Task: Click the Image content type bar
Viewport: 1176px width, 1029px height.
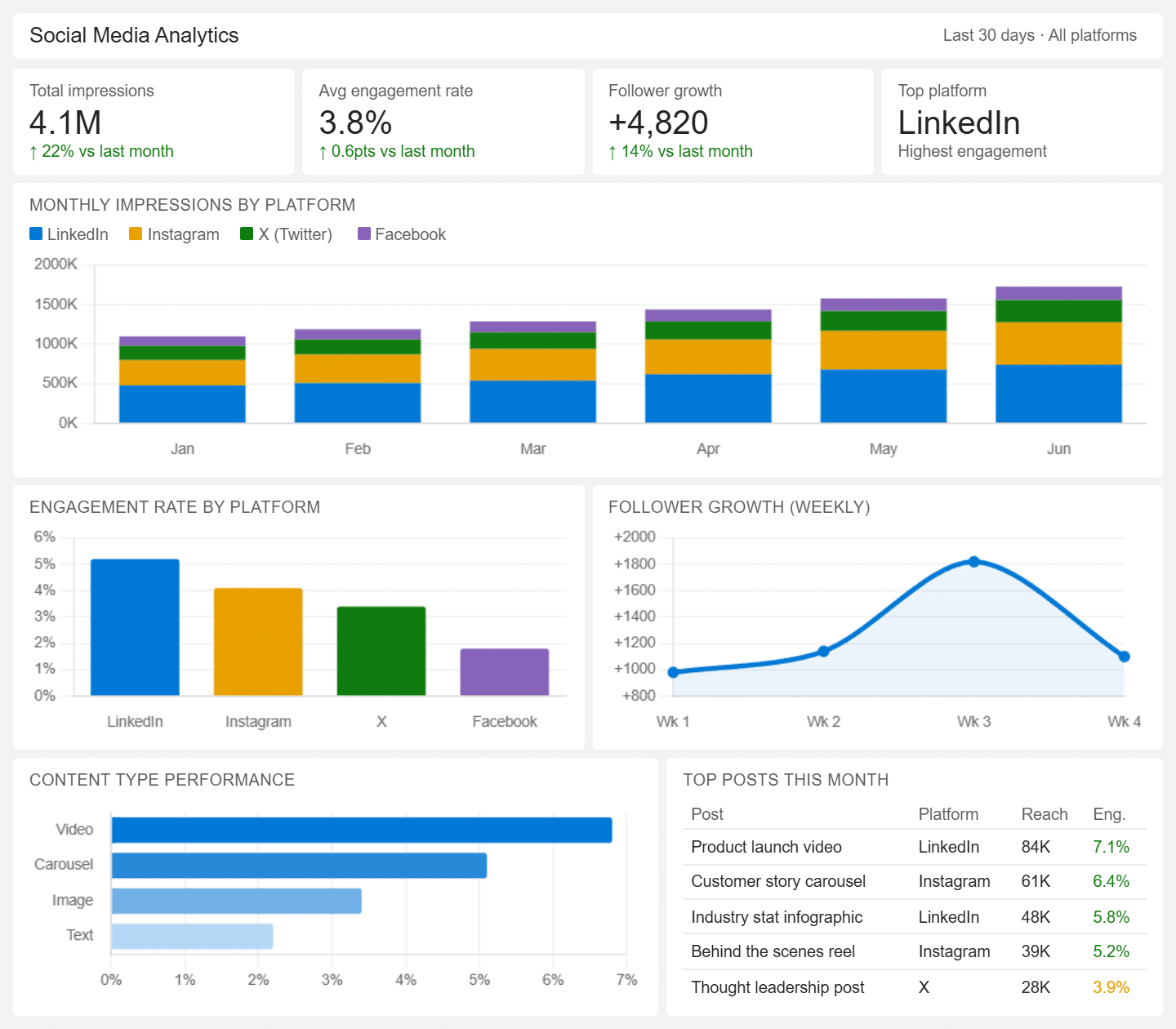Action: tap(236, 901)
